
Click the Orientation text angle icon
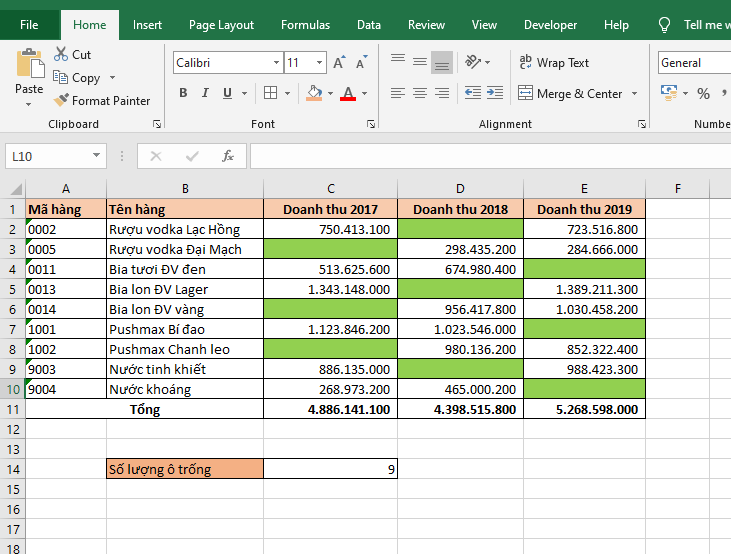click(x=473, y=62)
